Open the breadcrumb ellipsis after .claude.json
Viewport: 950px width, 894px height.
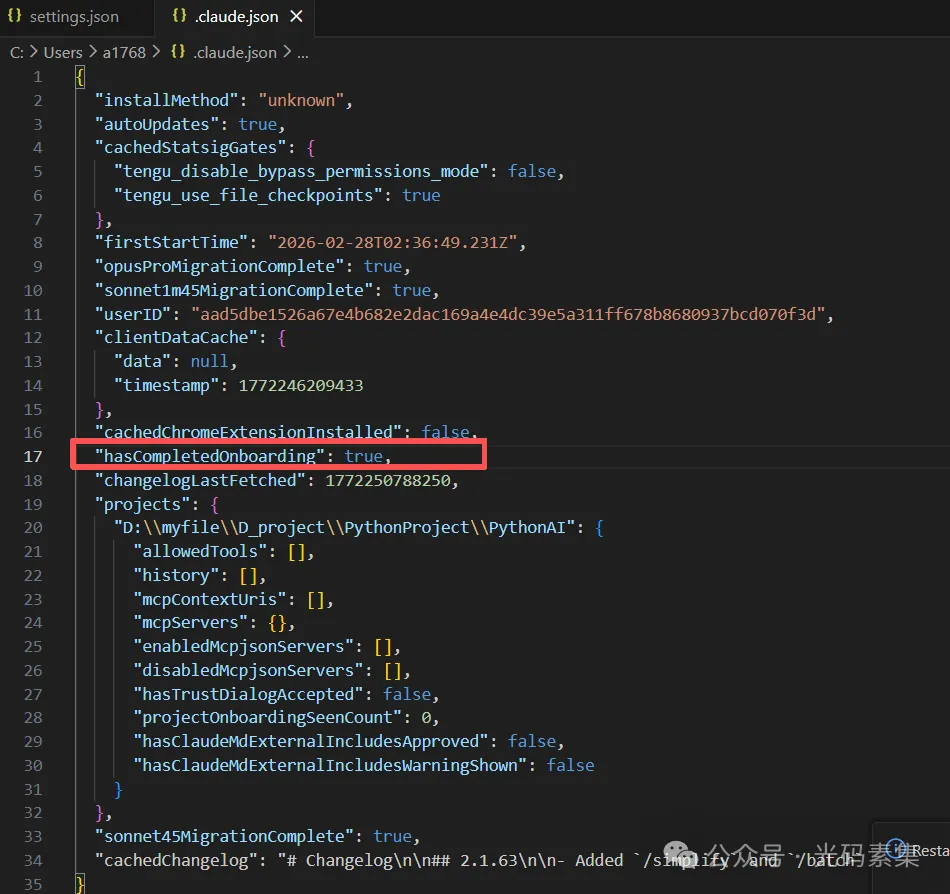[x=303, y=52]
